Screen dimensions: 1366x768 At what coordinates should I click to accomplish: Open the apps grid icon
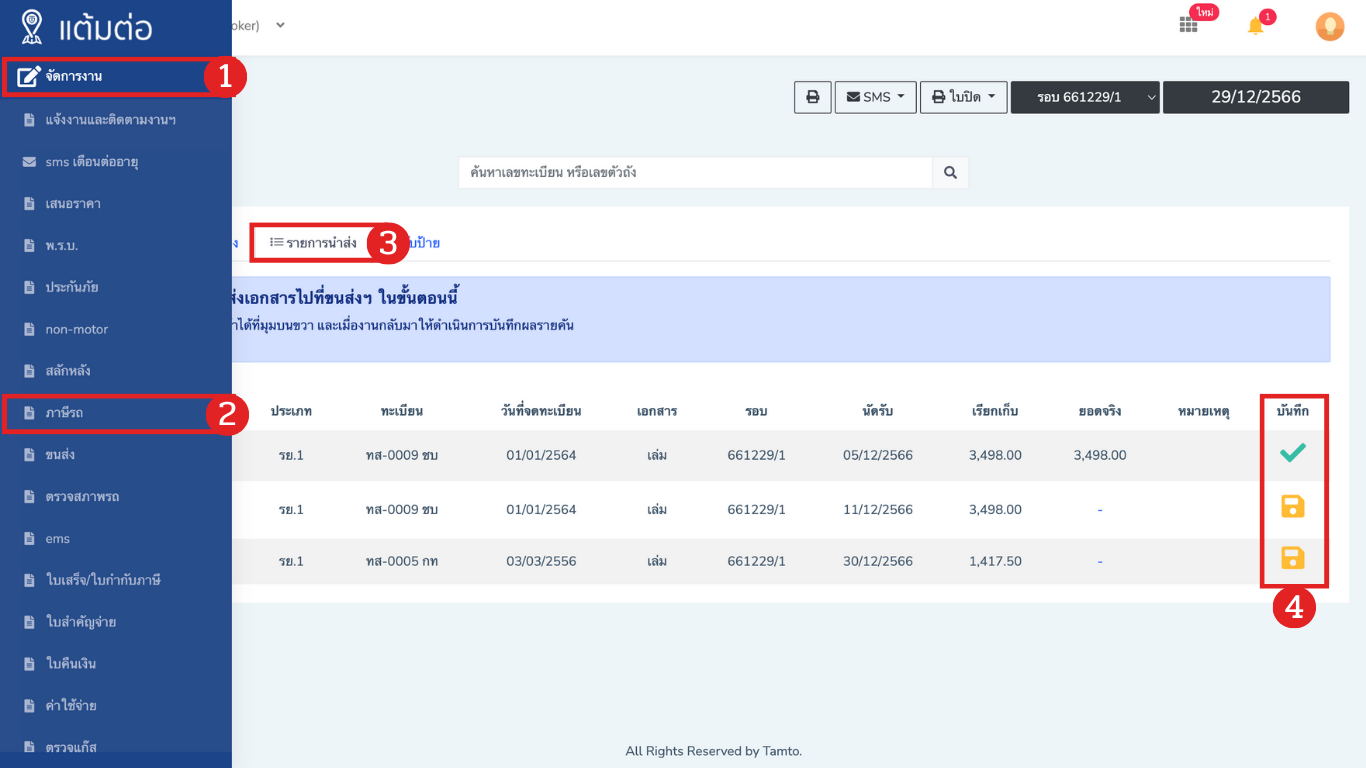click(1188, 25)
